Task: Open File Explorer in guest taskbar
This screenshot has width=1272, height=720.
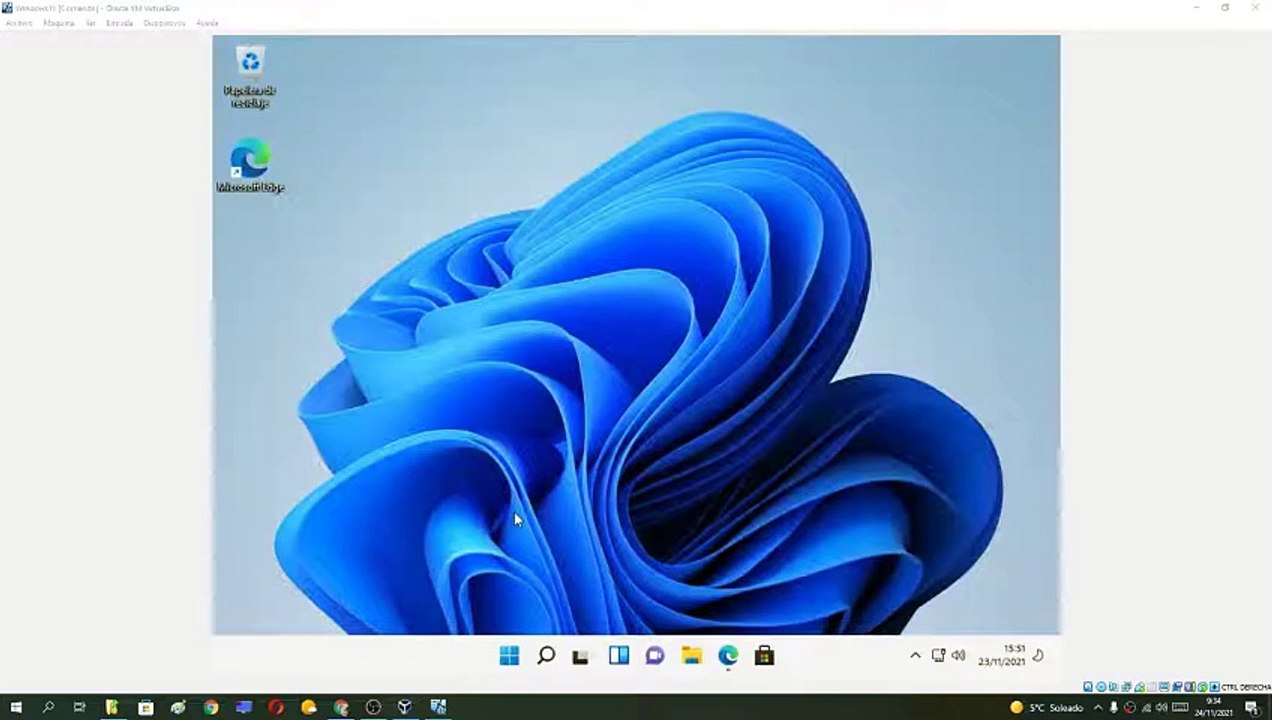Action: (x=691, y=656)
